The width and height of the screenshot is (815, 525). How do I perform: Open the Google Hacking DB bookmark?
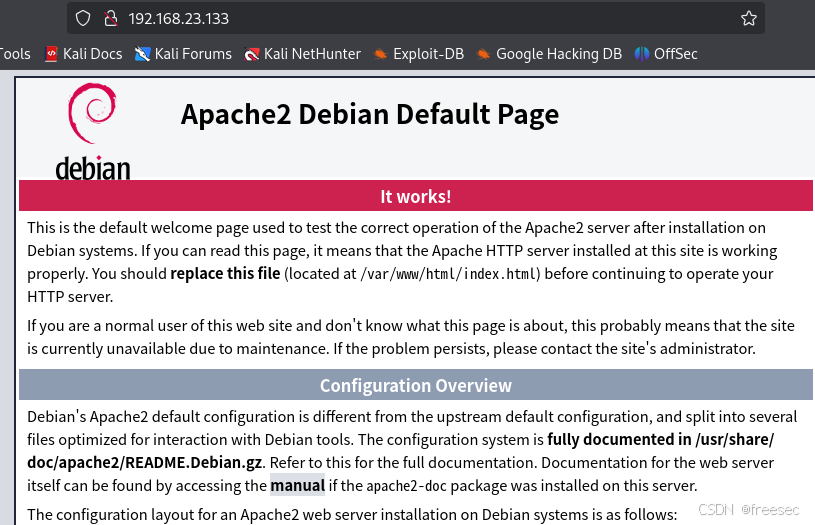point(549,54)
